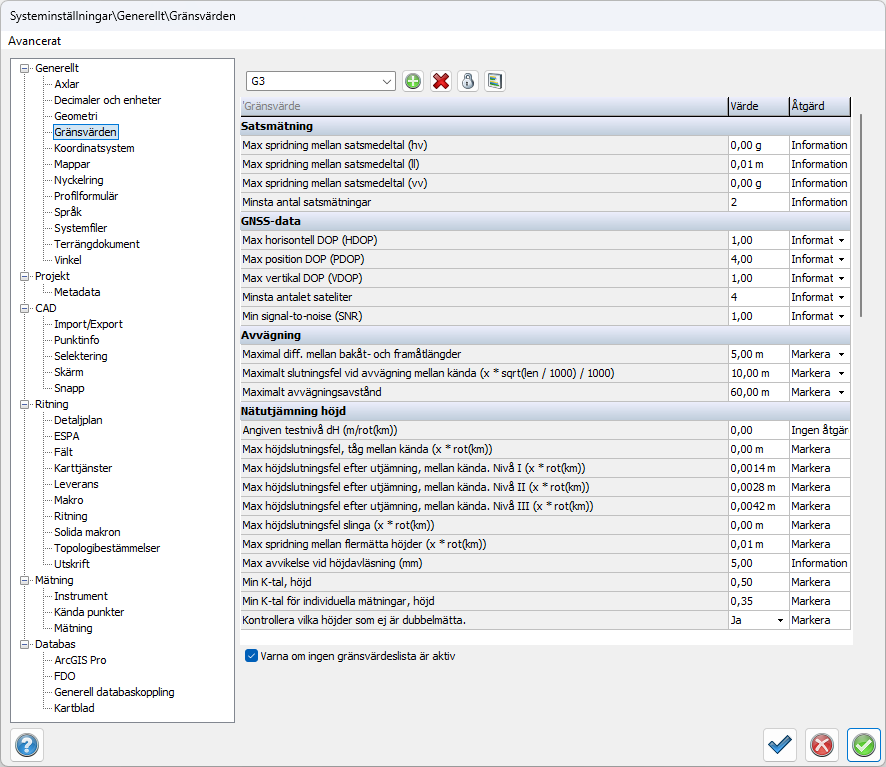Select ArcGIS Pro under Databas
Viewport: 886px width, 767px height.
tap(80, 660)
